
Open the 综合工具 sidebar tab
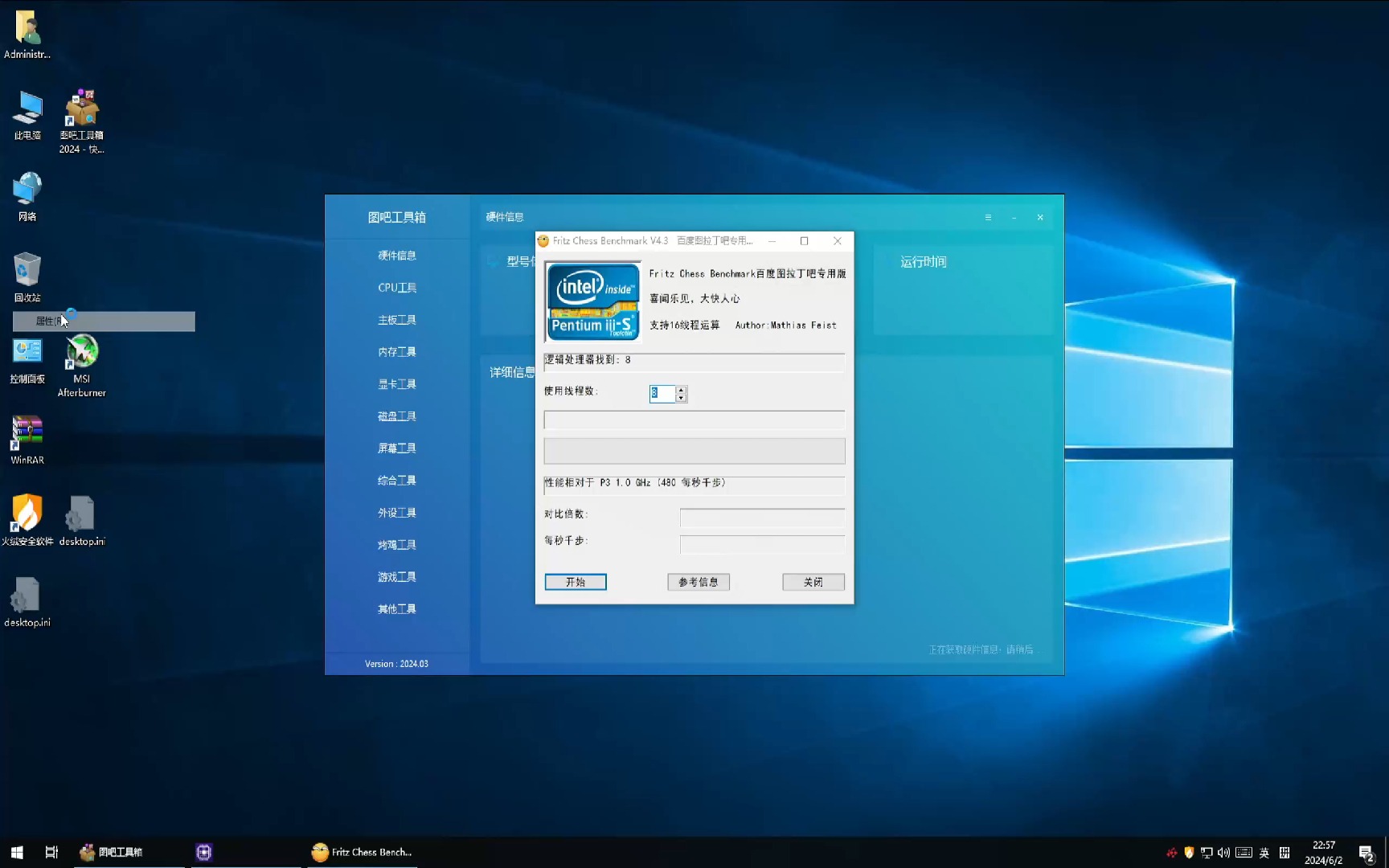397,481
